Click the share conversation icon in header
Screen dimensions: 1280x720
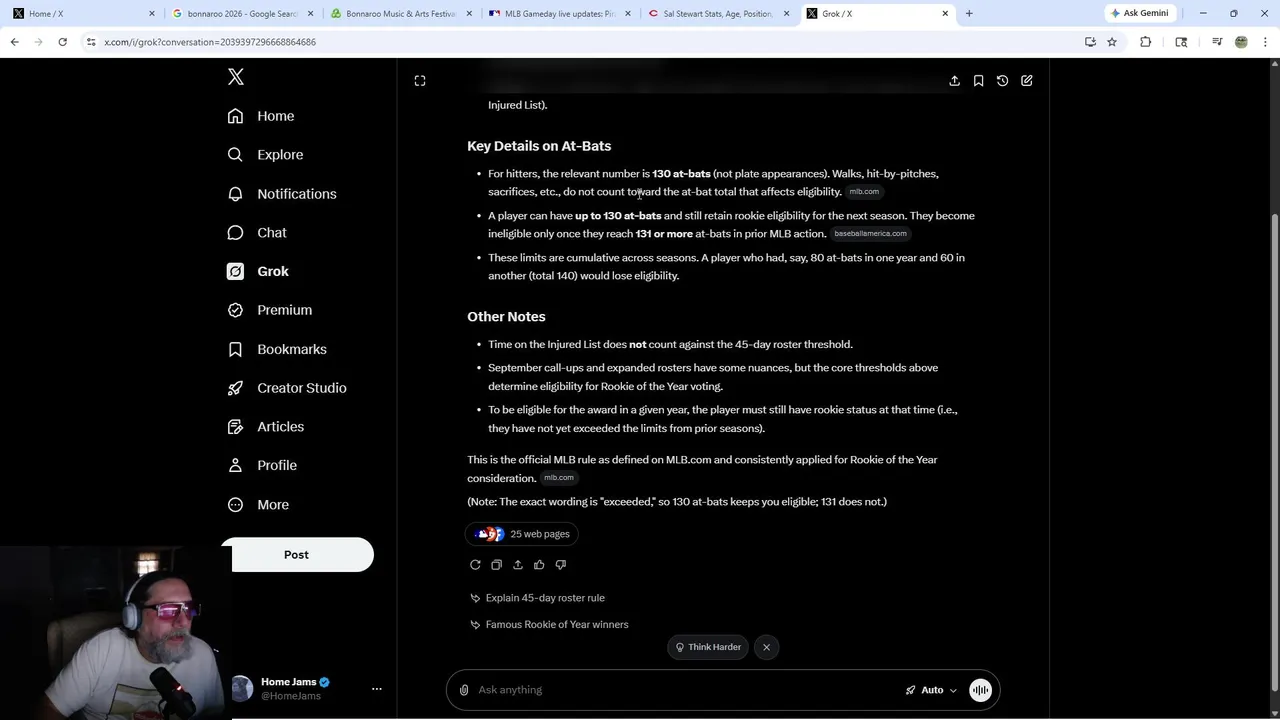pyautogui.click(x=954, y=81)
